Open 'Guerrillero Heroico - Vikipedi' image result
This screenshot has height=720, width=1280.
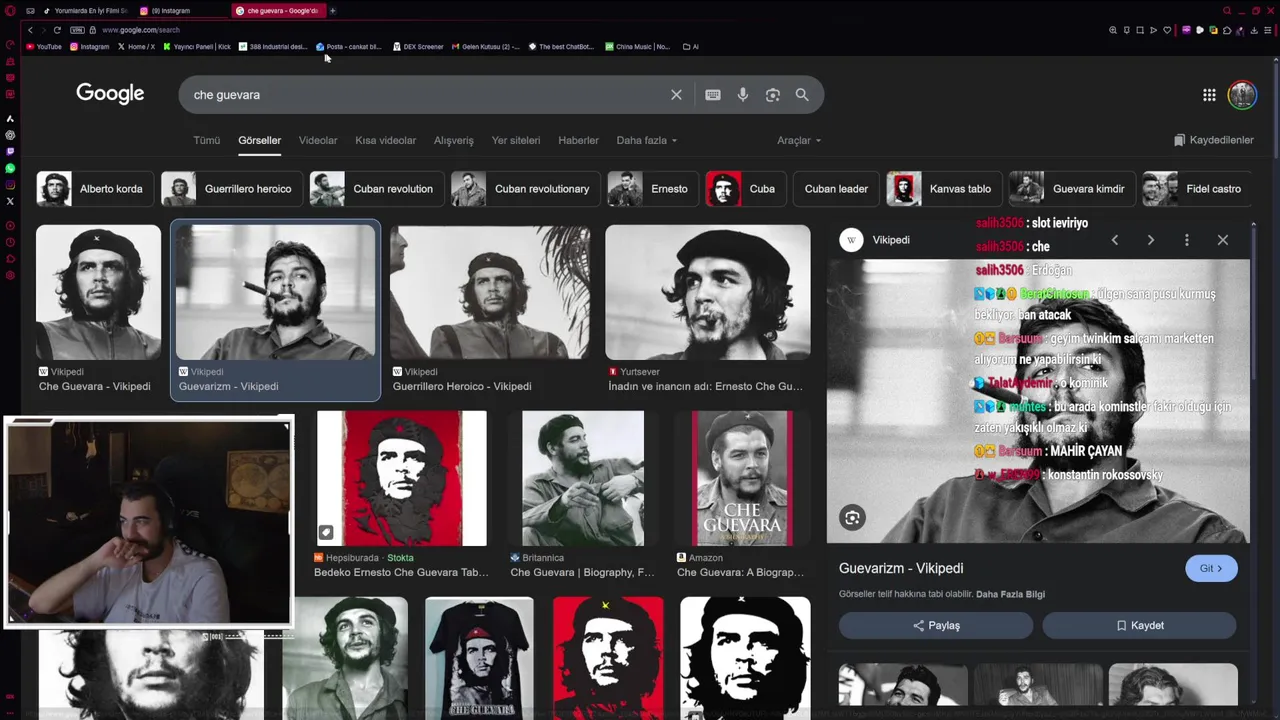(490, 309)
